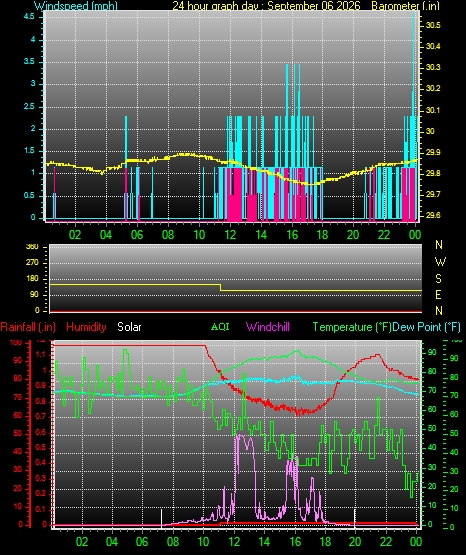466x555 pixels.
Task: Click hour 10 under the bottom temperature graph
Action: [x=203, y=542]
